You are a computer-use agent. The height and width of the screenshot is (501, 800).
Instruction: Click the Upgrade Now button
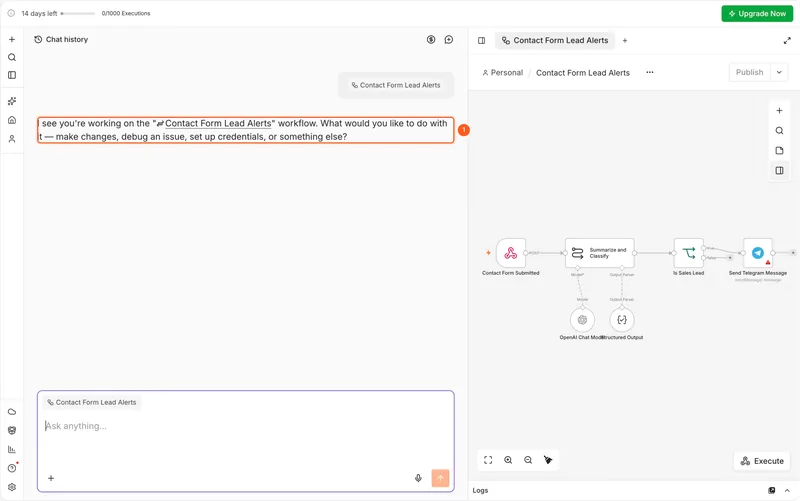pyautogui.click(x=757, y=14)
